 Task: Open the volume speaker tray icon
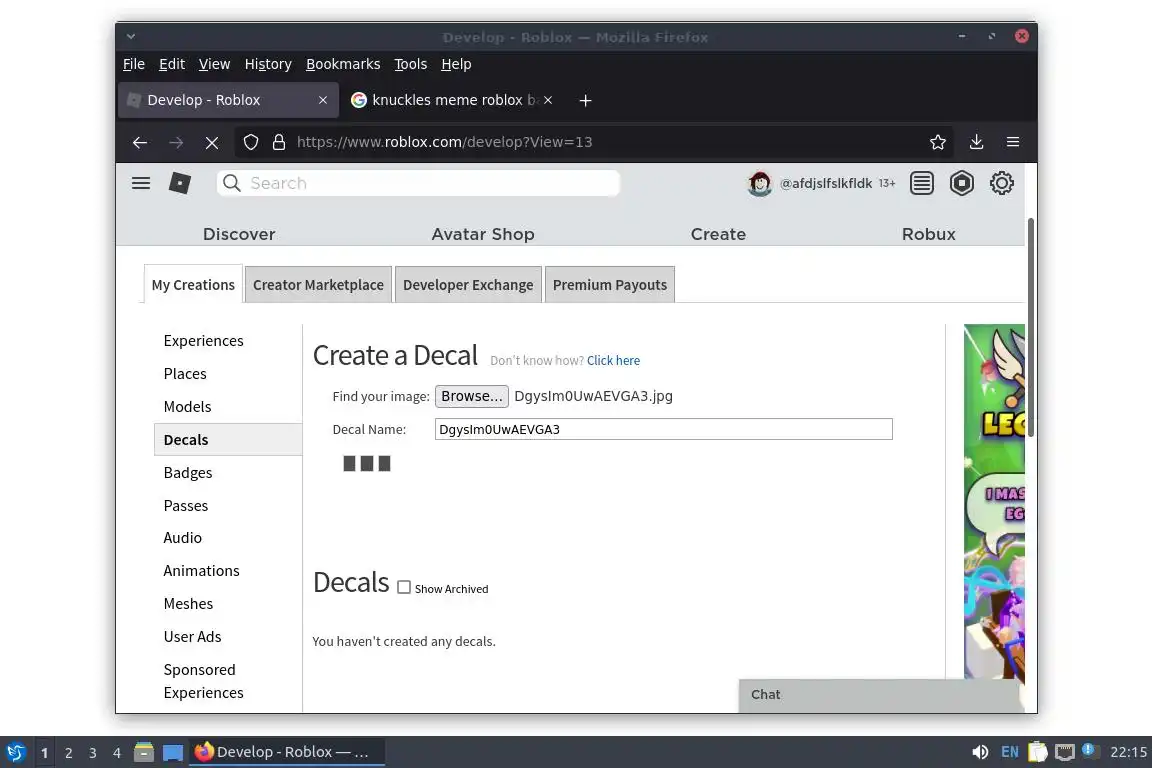(979, 752)
